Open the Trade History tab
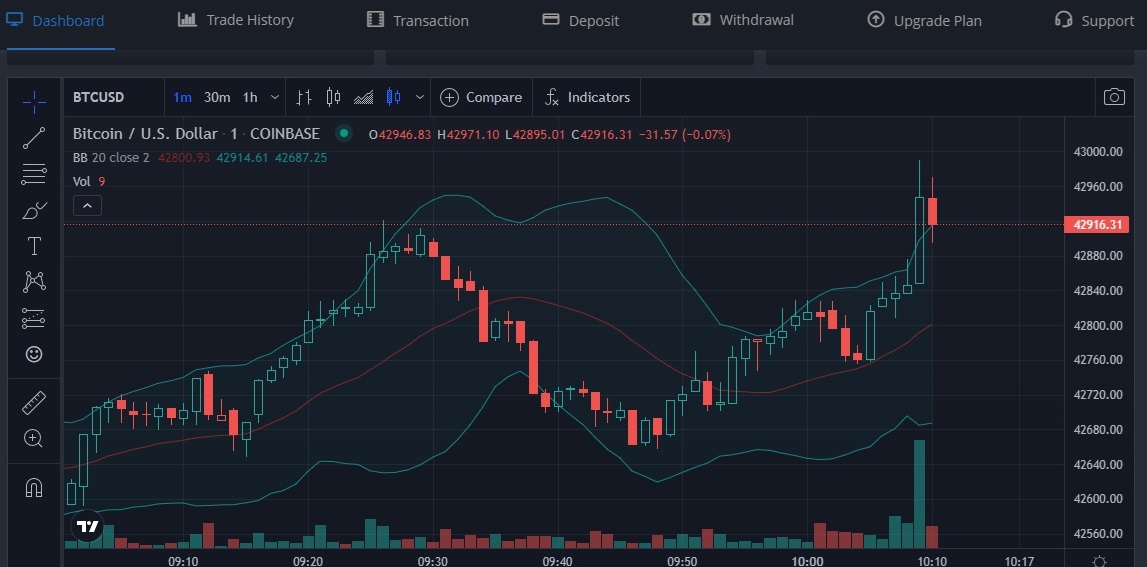The width and height of the screenshot is (1147, 567). coord(236,20)
